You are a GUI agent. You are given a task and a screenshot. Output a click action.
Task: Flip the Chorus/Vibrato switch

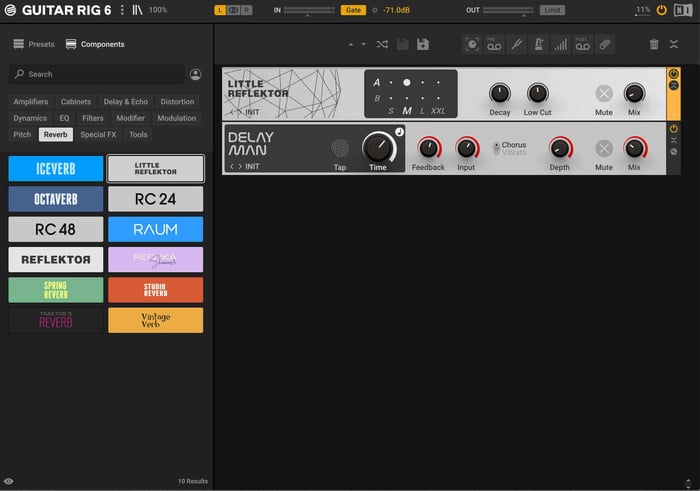[496, 148]
